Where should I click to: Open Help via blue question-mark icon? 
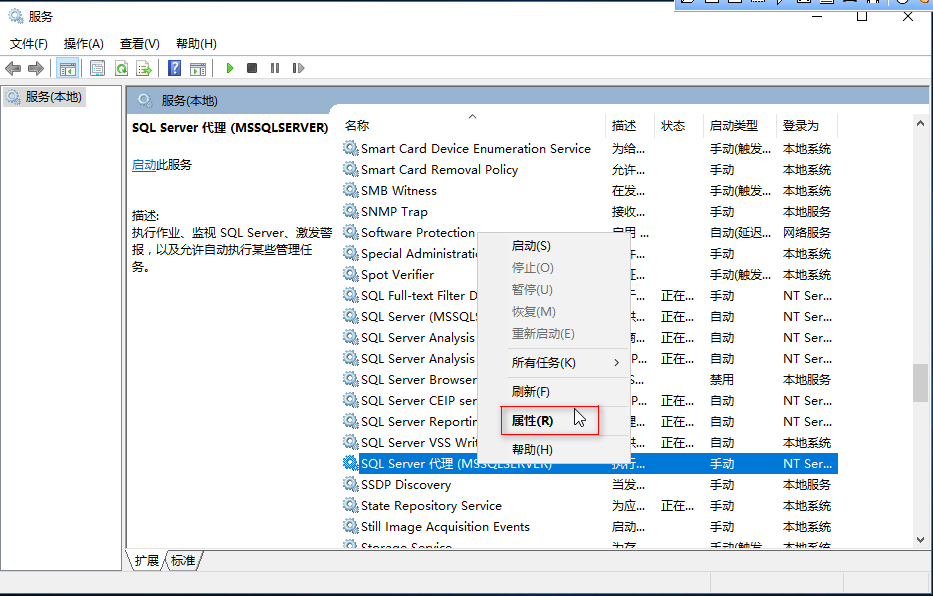coord(174,68)
